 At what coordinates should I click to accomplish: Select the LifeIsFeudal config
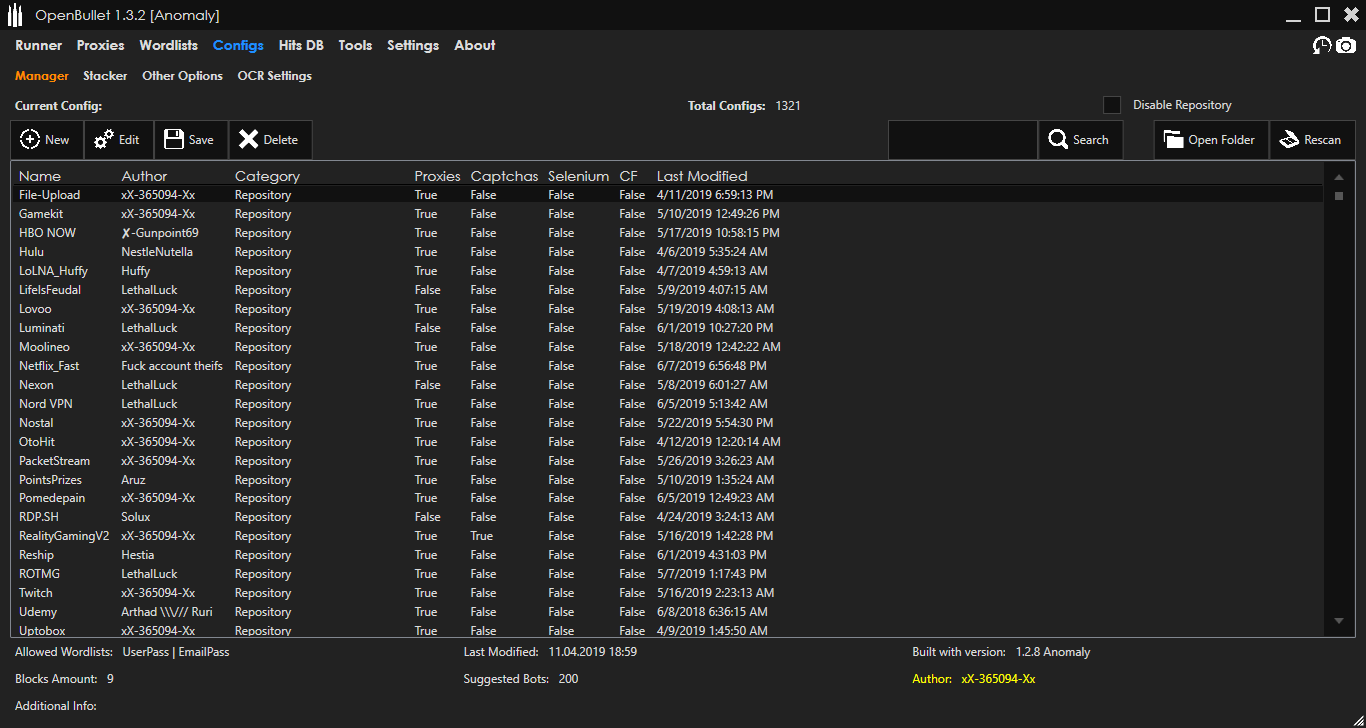click(x=669, y=290)
